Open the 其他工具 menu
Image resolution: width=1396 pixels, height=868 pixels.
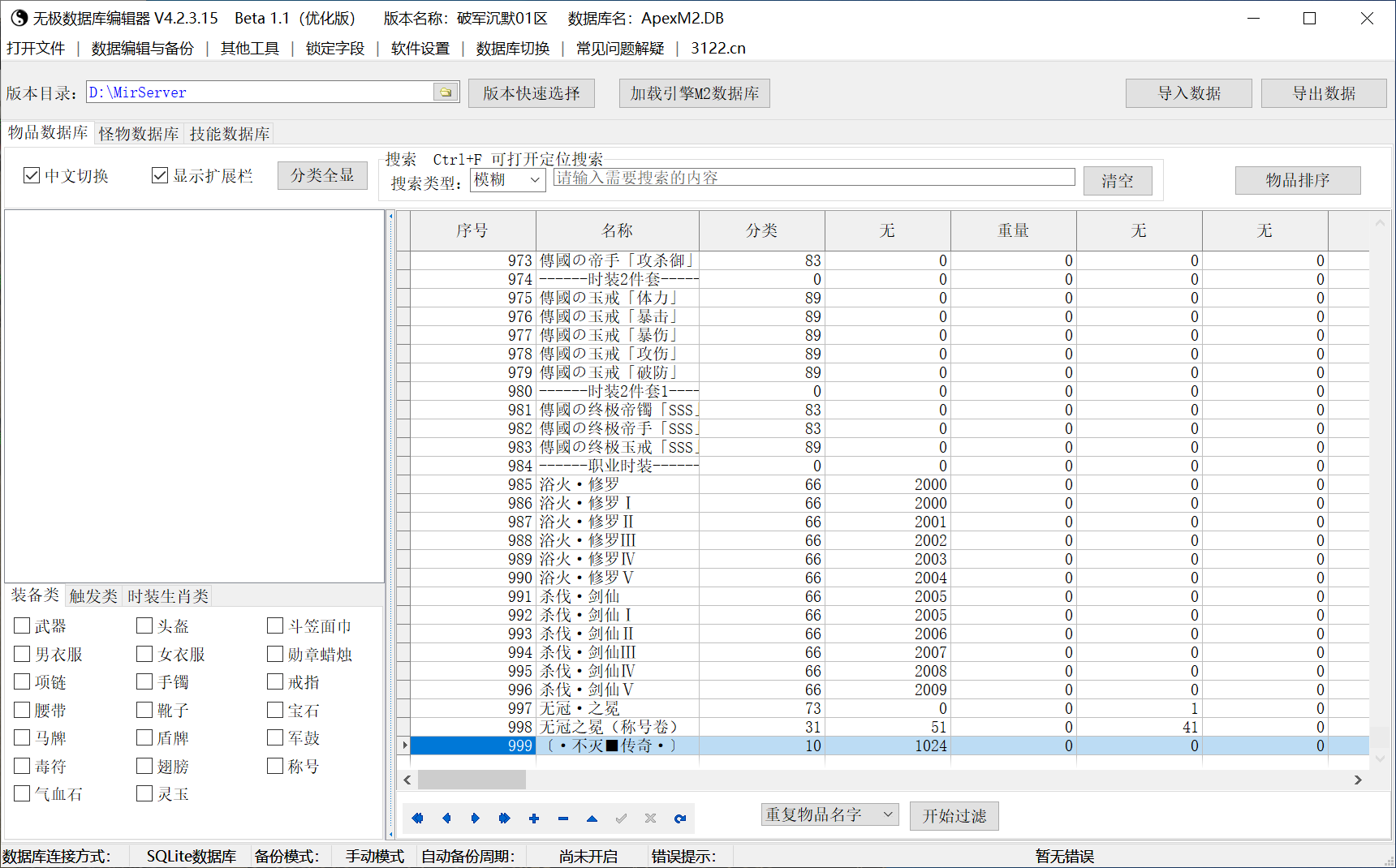tap(250, 48)
